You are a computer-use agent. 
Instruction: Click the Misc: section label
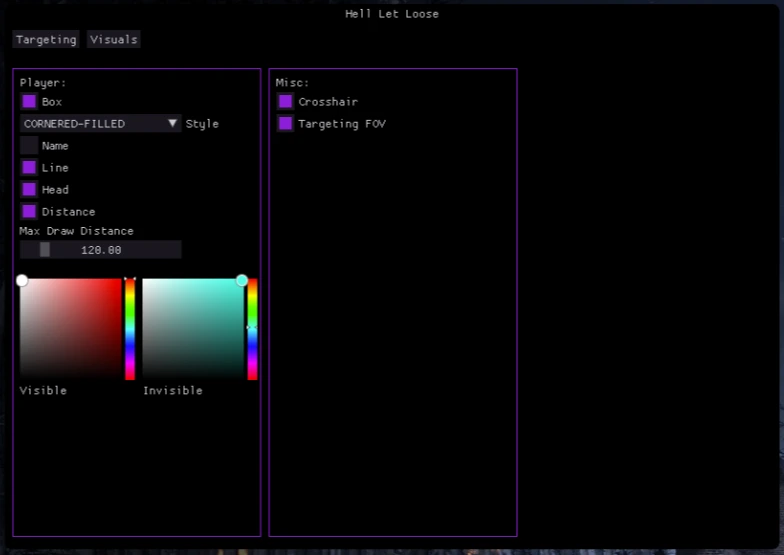click(292, 82)
